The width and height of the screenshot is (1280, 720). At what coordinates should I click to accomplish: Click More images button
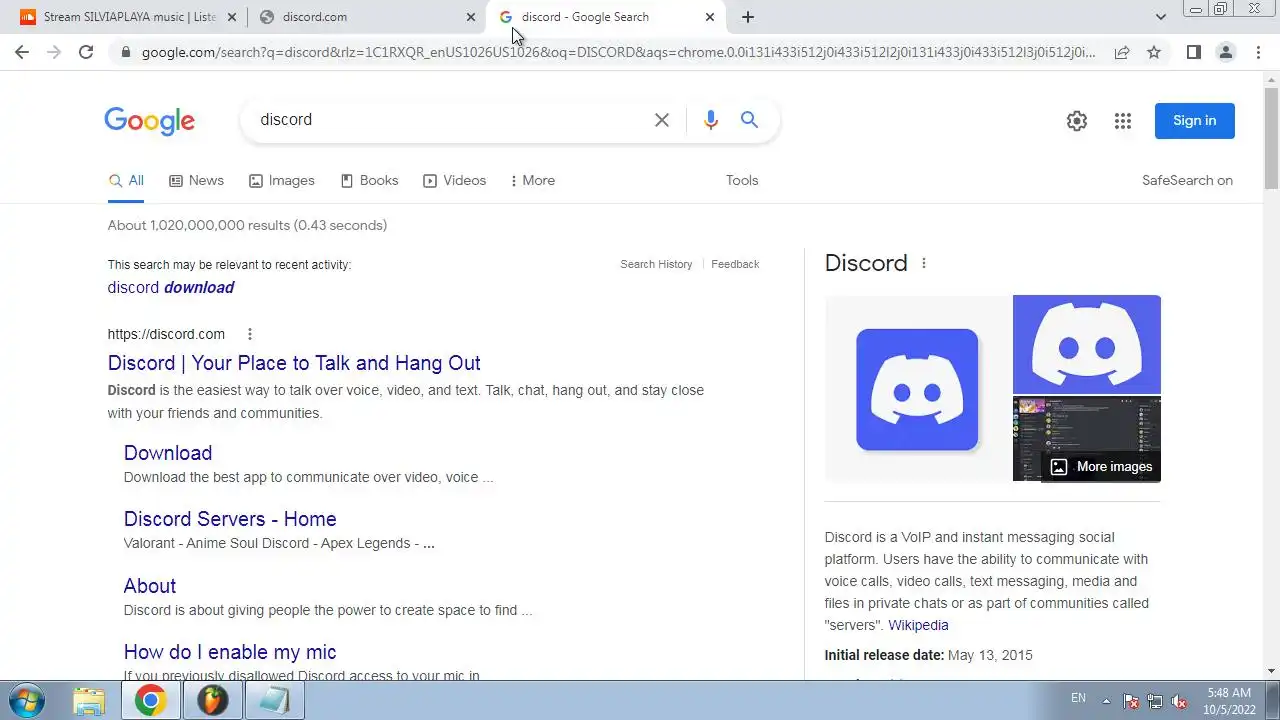point(1101,467)
